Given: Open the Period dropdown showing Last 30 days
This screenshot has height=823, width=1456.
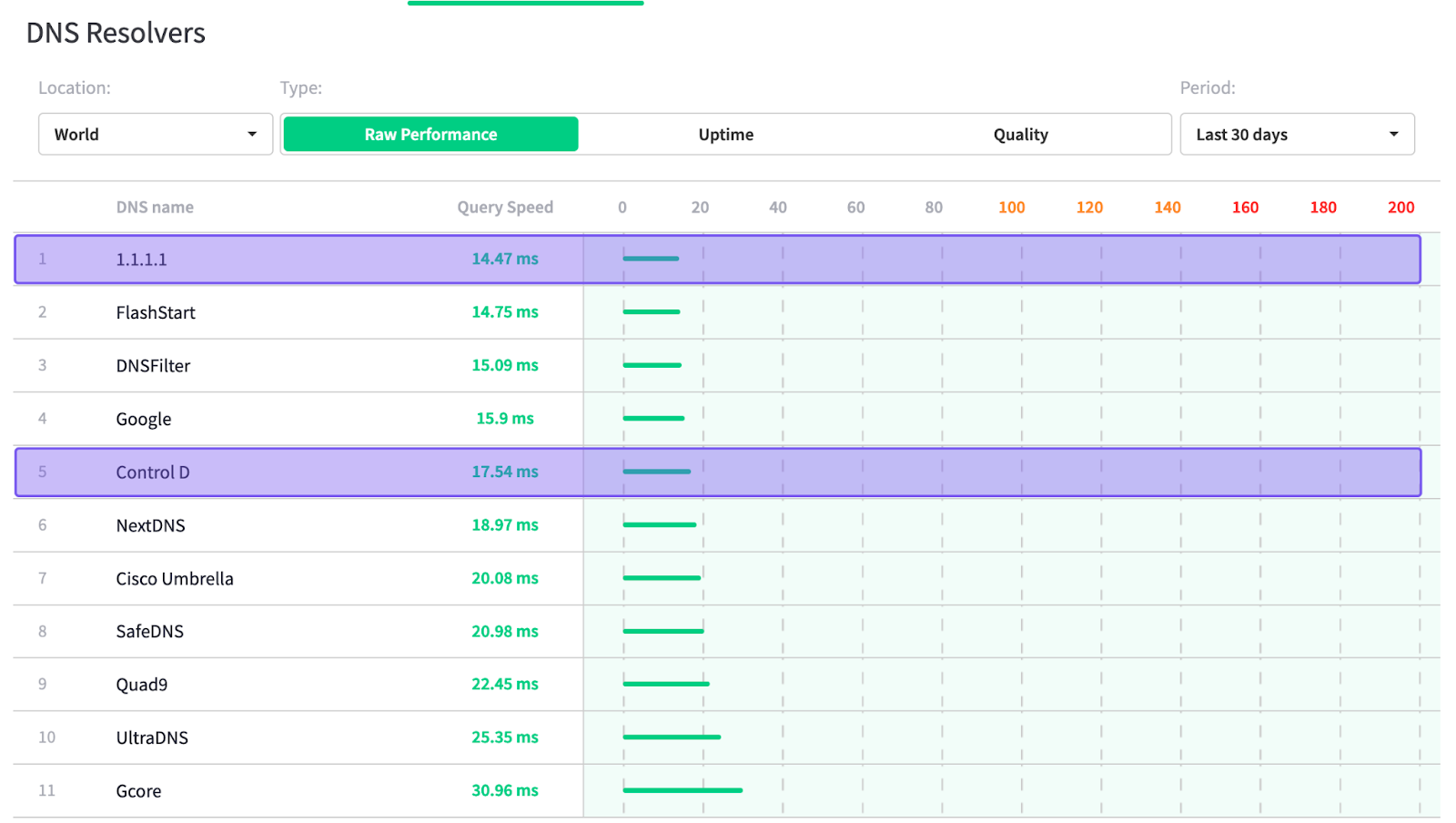Looking at the screenshot, I should (x=1297, y=134).
